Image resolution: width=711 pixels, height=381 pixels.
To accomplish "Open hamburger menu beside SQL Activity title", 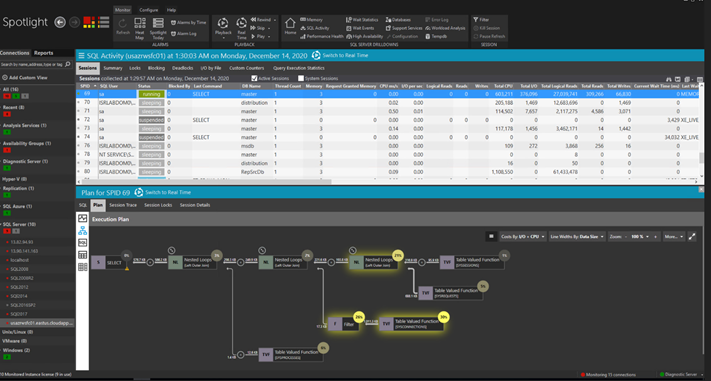I will 81,56.
